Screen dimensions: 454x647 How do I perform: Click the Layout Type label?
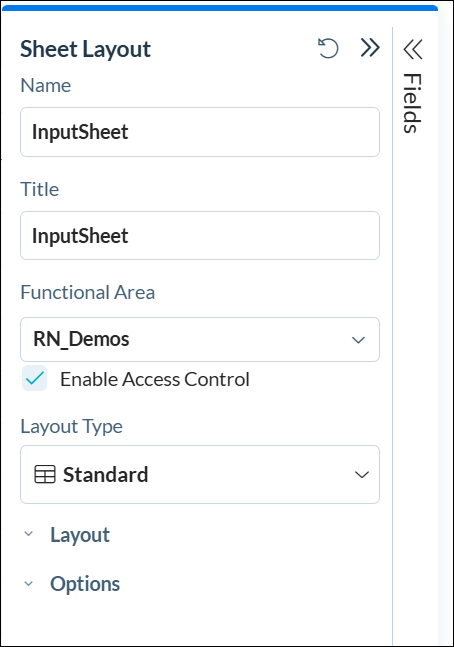click(x=71, y=427)
